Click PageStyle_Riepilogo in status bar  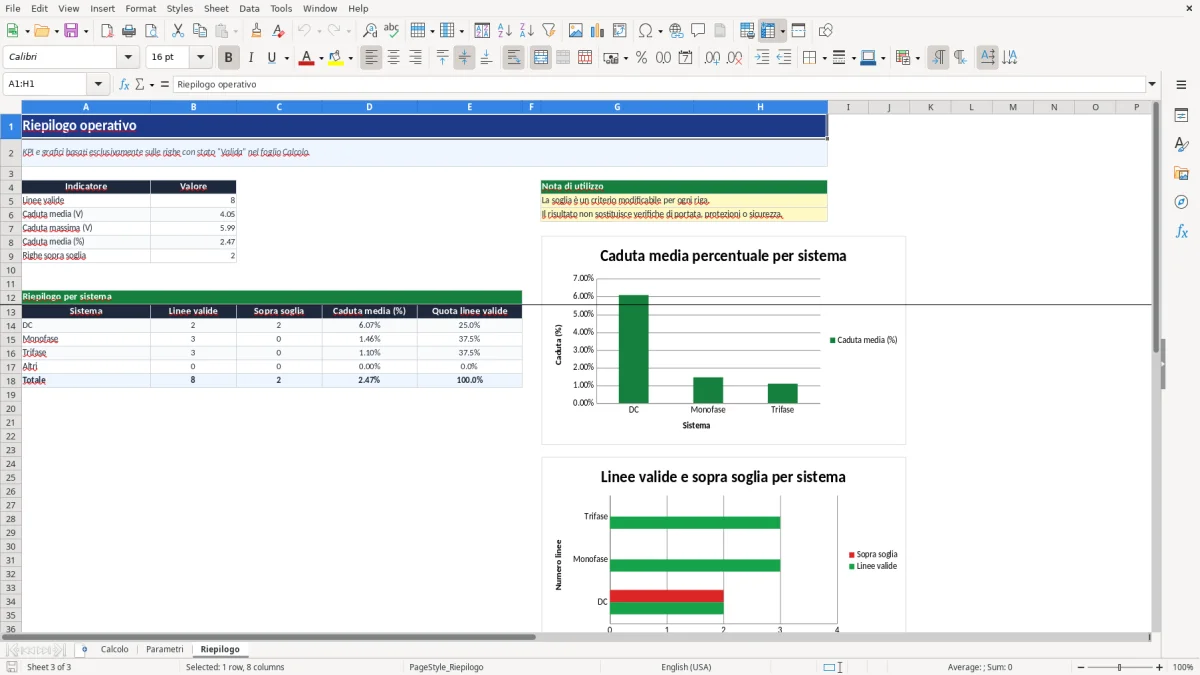point(446,667)
